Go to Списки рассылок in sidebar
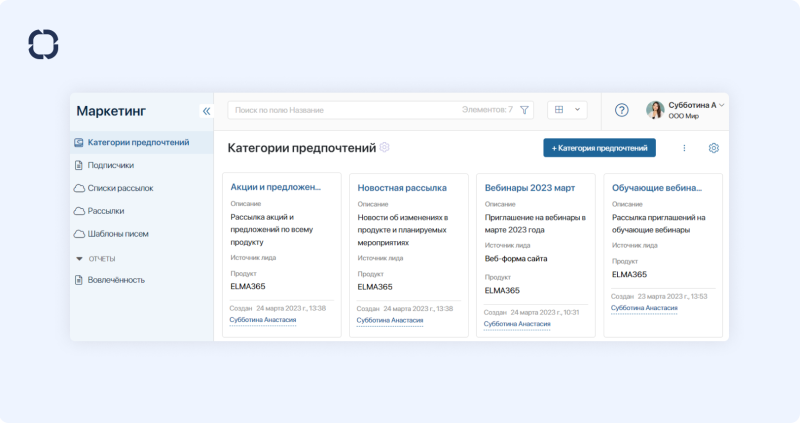Screen dimensions: 800x423 [120, 188]
